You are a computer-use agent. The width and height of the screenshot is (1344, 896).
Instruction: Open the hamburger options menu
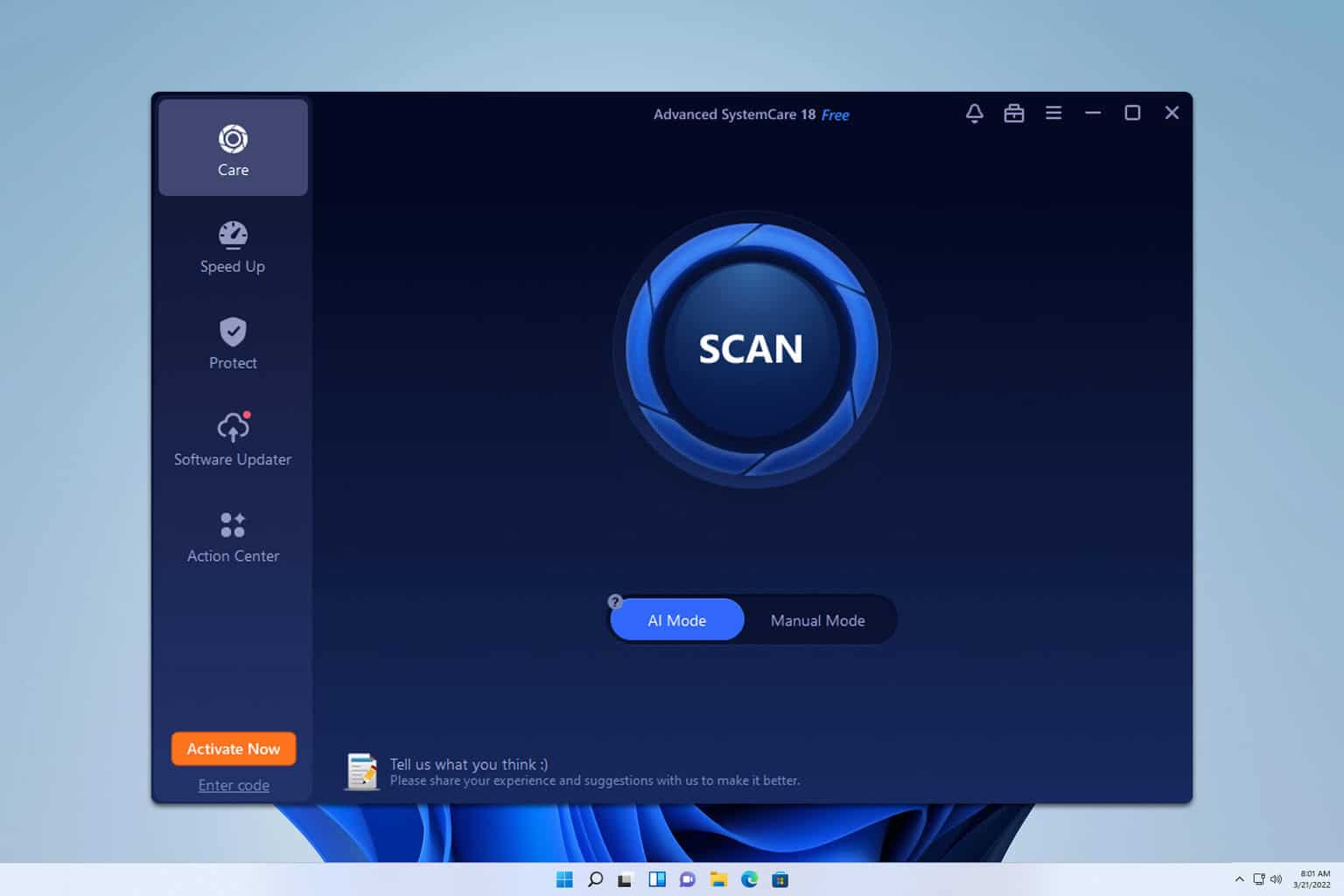click(1053, 113)
